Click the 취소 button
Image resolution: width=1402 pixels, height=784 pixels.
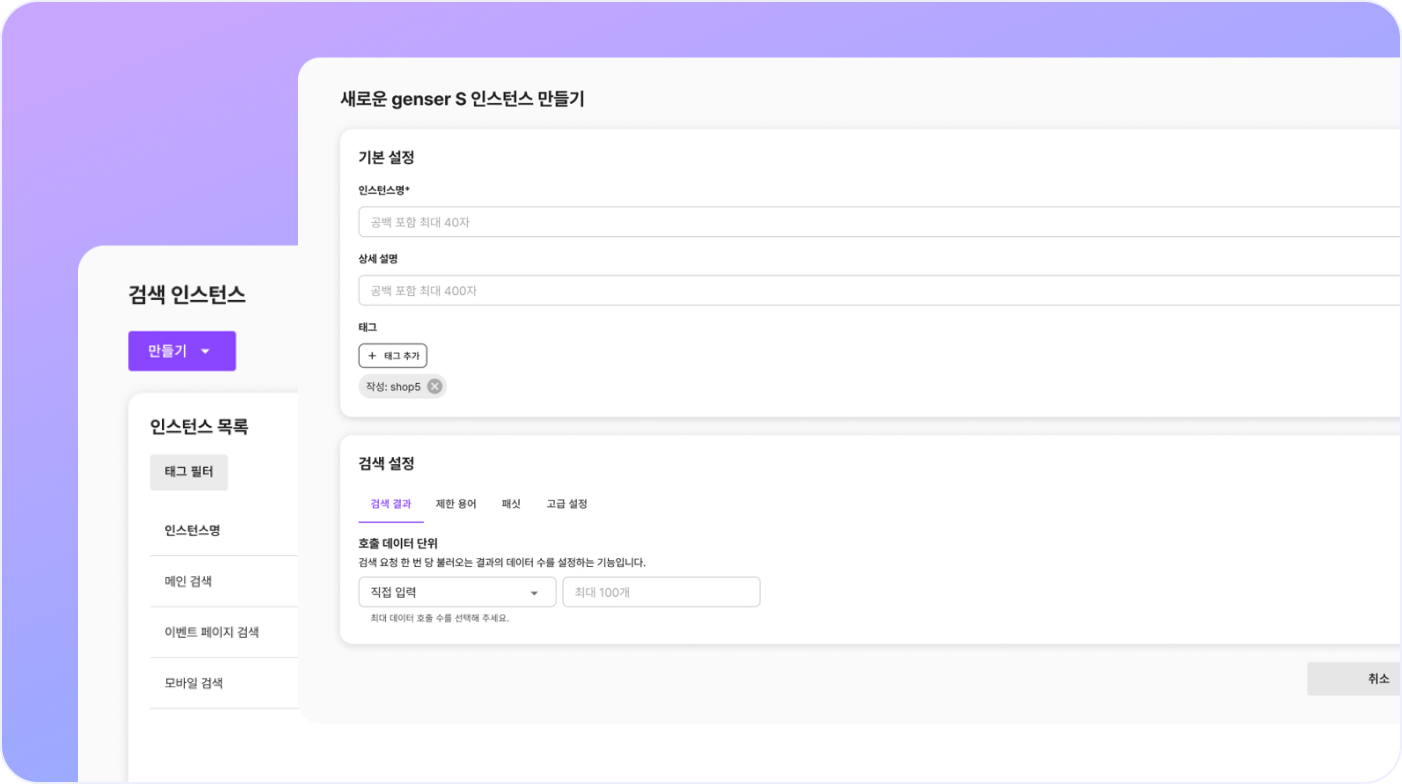[1378, 679]
